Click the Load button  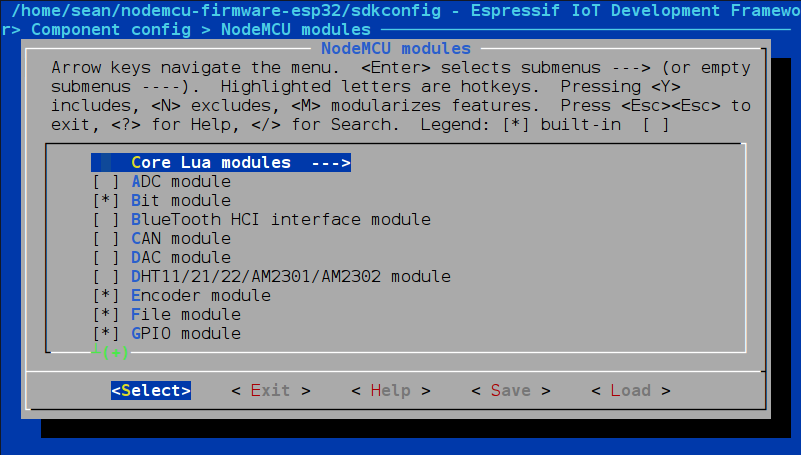(631, 391)
